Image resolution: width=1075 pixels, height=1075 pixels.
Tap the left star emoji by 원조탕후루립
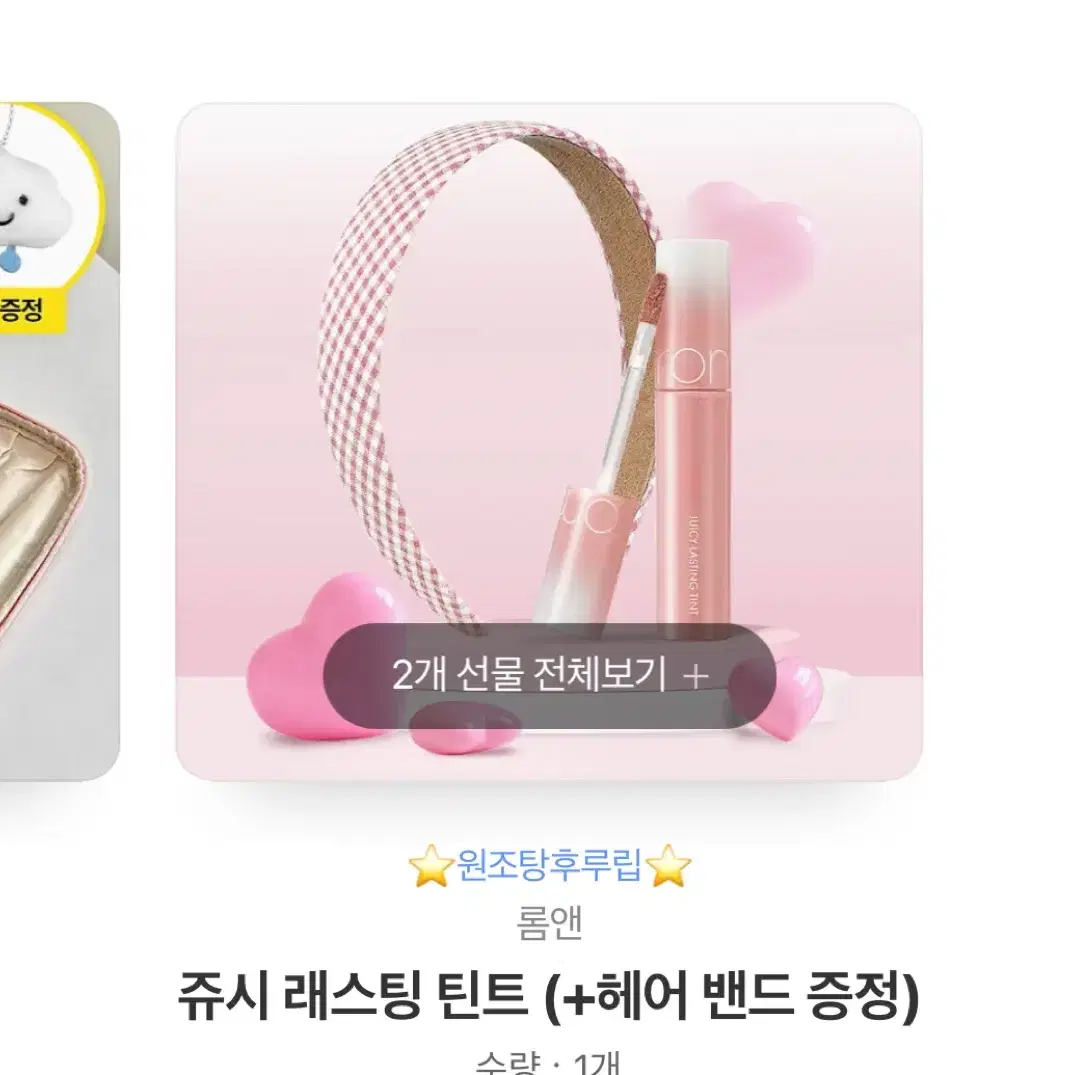point(431,866)
